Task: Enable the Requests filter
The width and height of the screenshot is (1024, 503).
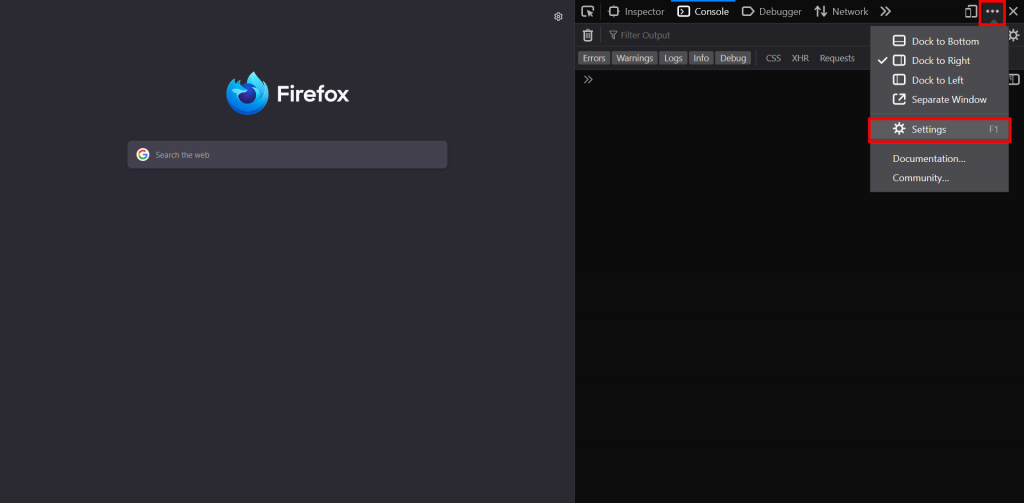Action: click(837, 58)
